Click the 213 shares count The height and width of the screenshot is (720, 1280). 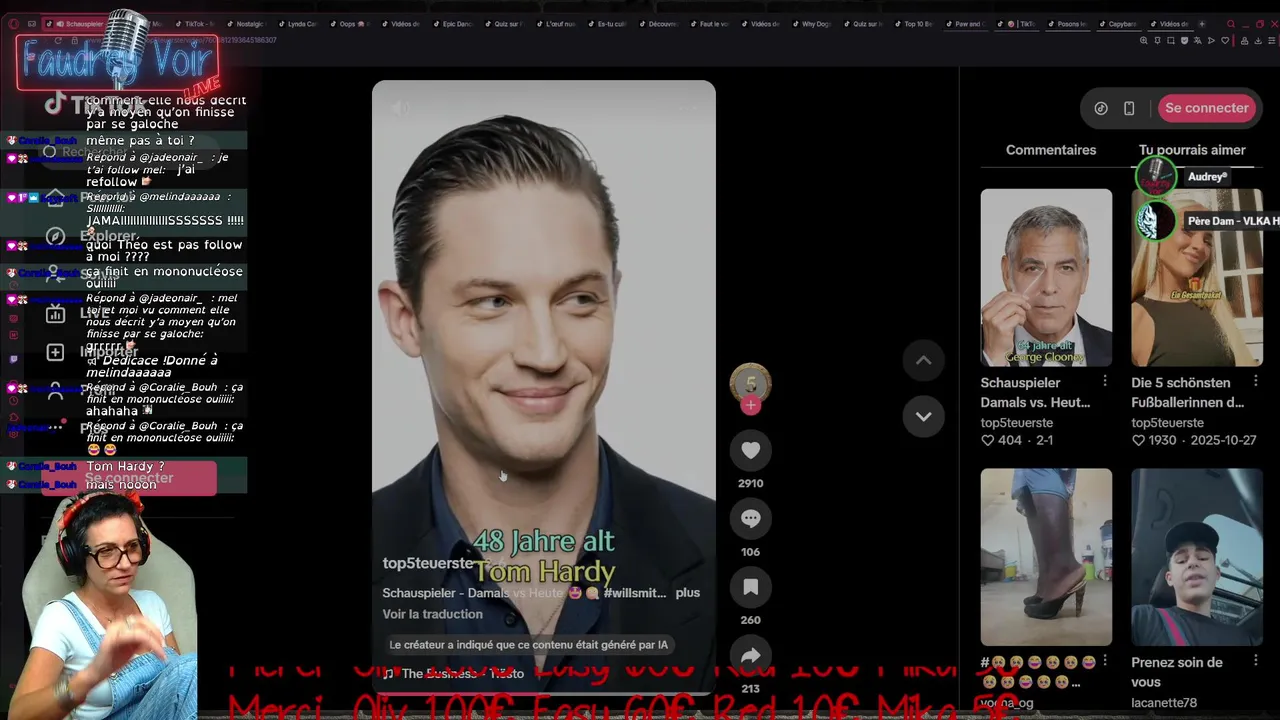click(x=751, y=689)
